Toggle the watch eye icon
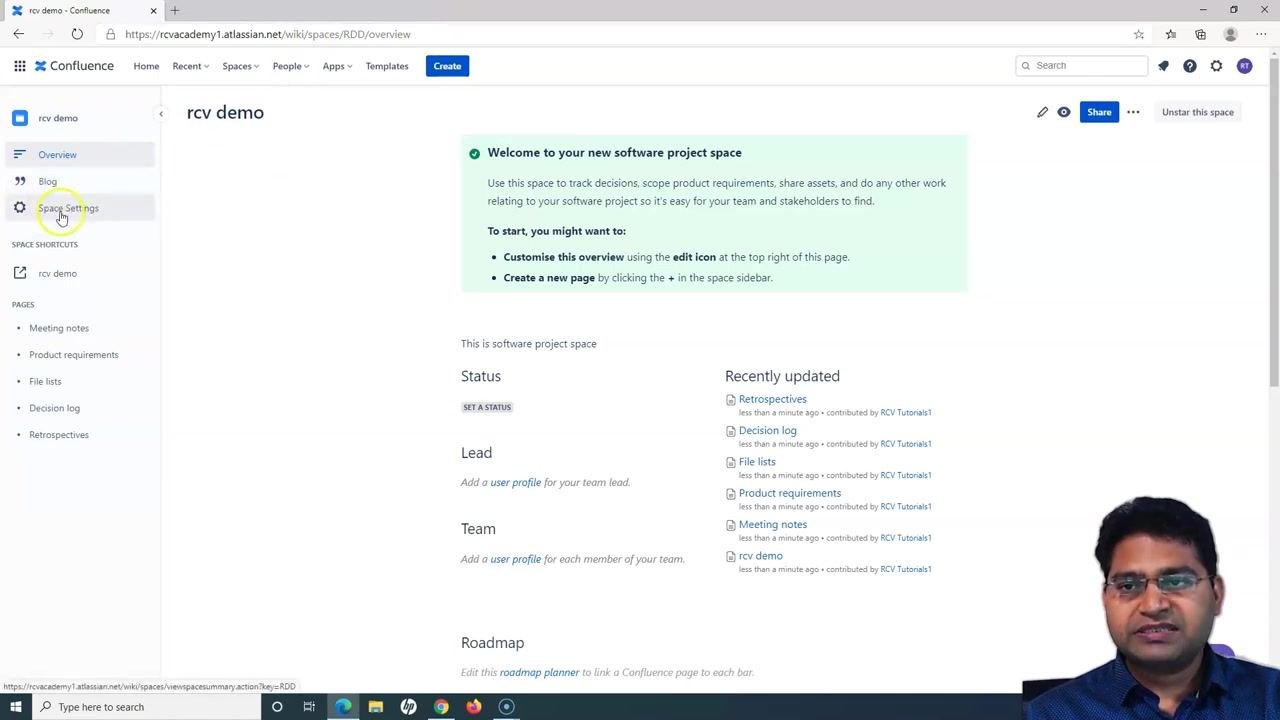The width and height of the screenshot is (1280, 720). click(x=1064, y=112)
